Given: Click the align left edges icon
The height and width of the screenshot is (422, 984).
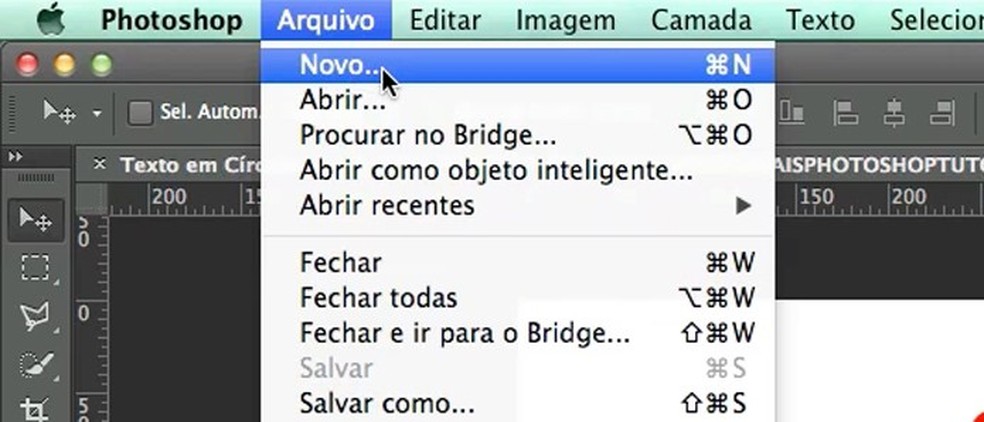Looking at the screenshot, I should pos(846,113).
